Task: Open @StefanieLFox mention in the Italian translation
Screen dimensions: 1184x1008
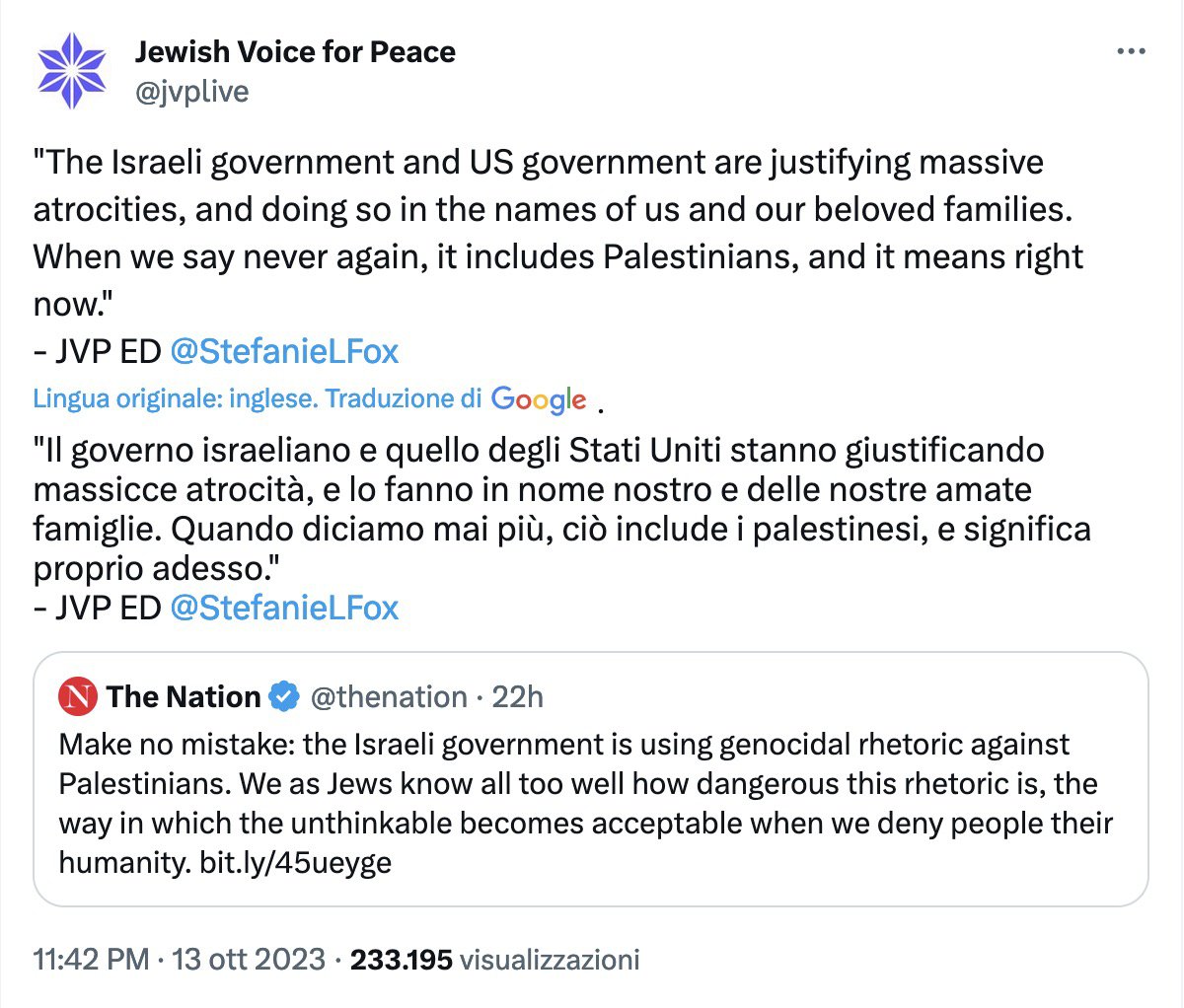Action: coord(284,608)
